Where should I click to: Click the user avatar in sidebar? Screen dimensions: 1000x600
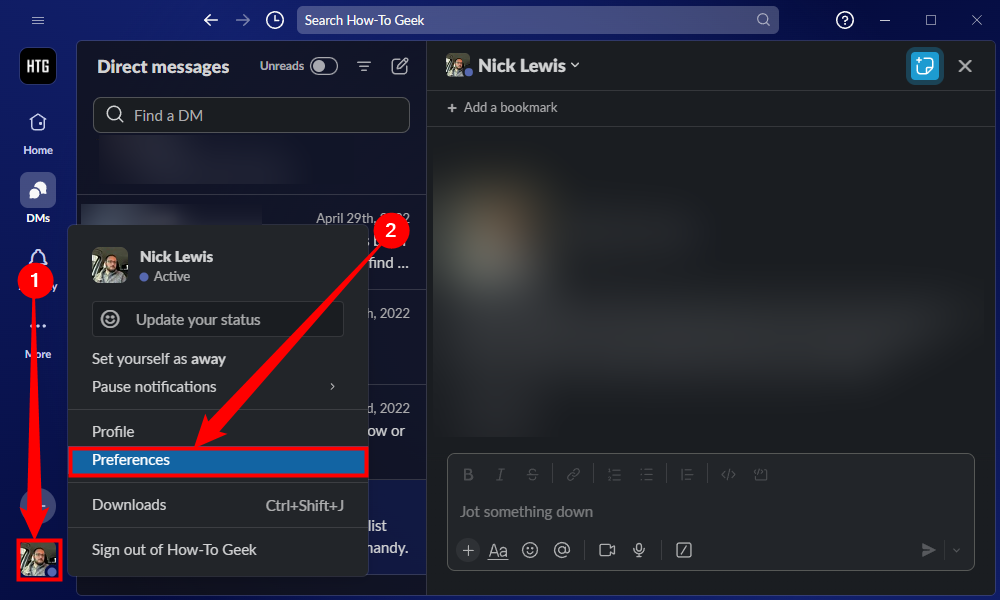coord(38,560)
